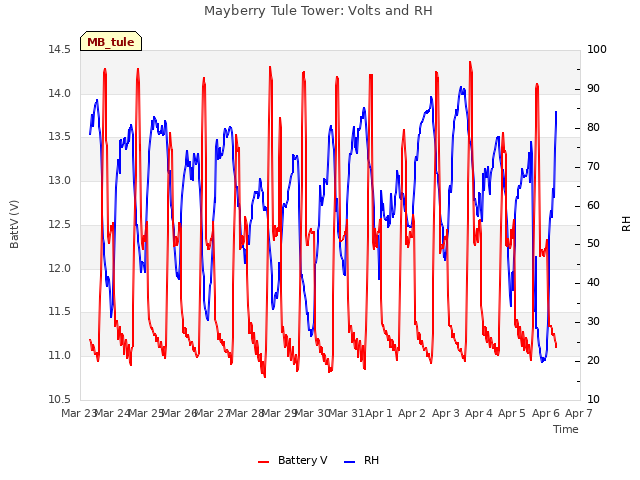Click the 60 RH tick label
The width and height of the screenshot is (640, 480).
point(593,205)
